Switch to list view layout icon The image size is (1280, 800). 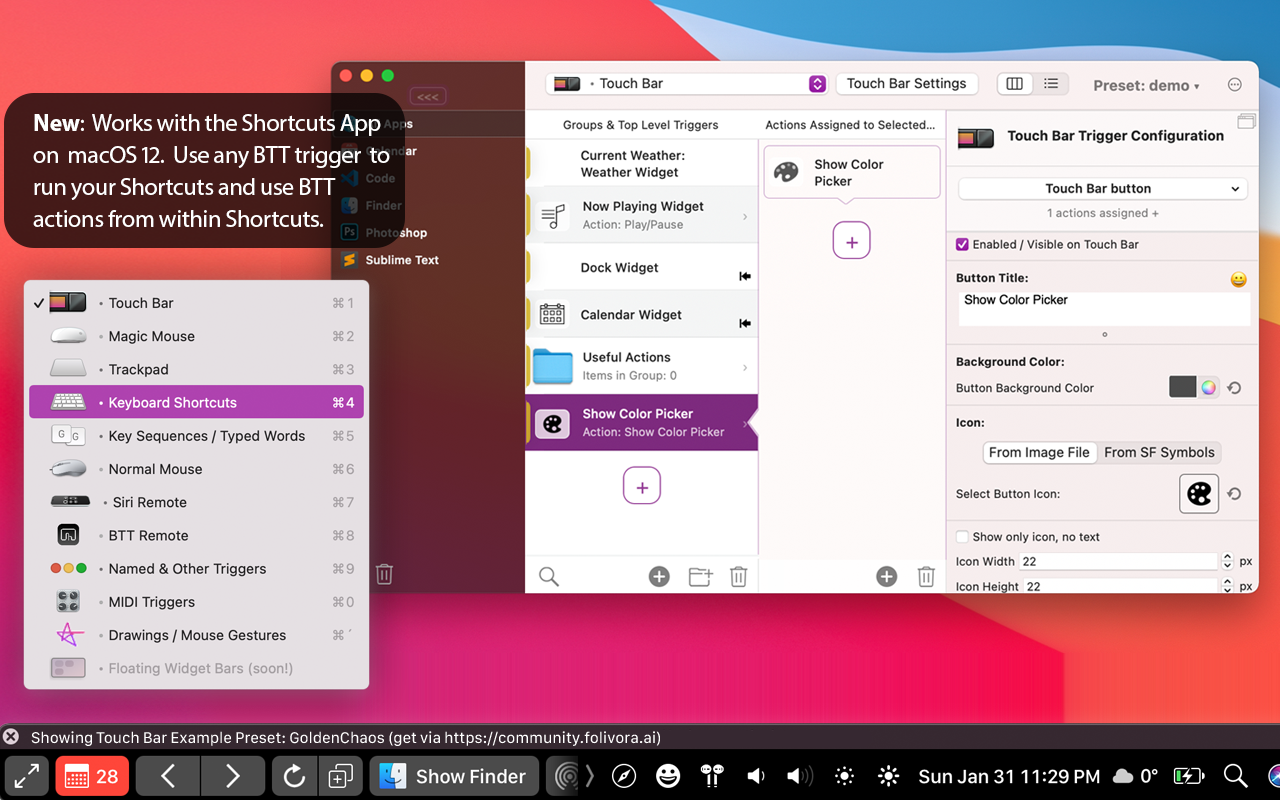pyautogui.click(x=1051, y=84)
